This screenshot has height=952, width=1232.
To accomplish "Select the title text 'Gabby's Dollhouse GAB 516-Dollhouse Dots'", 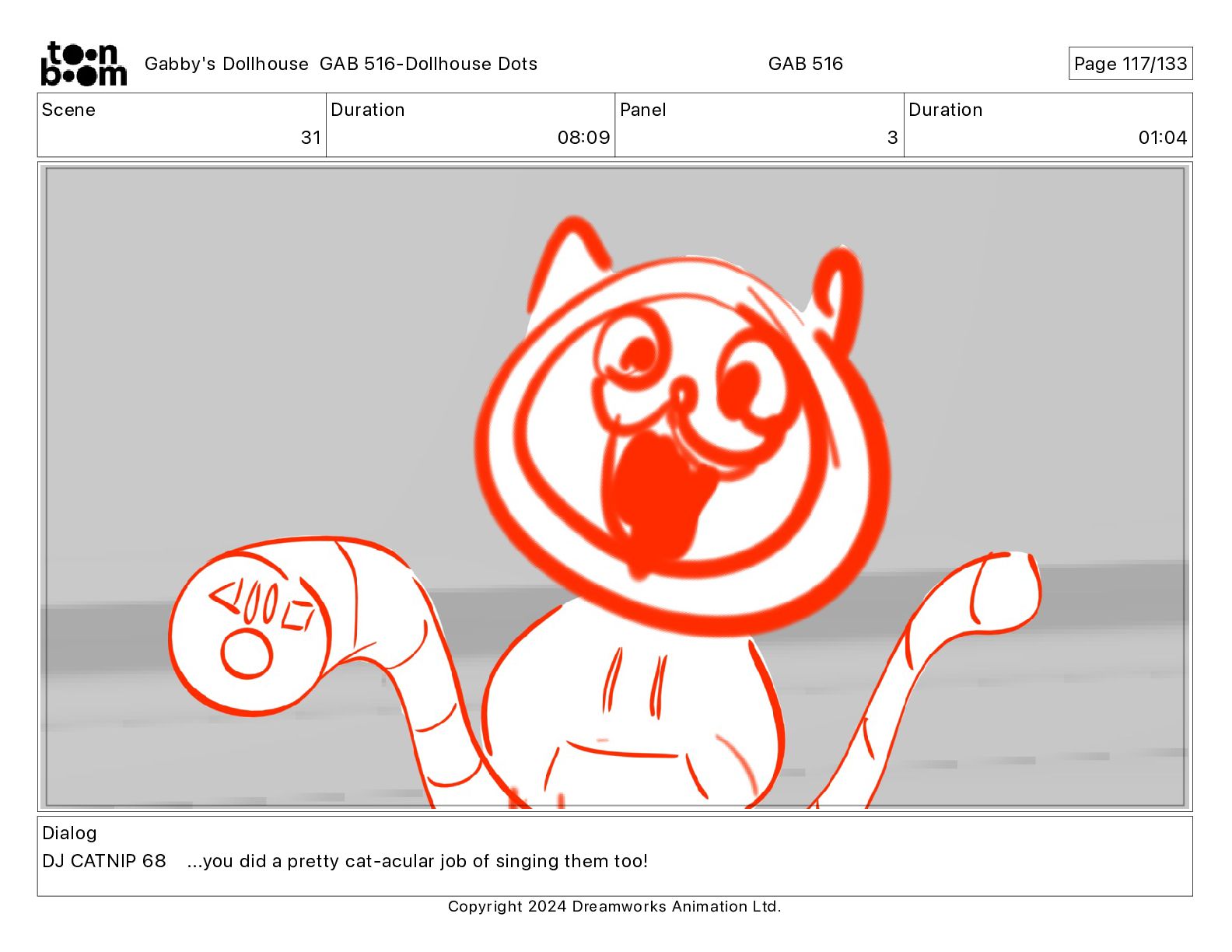I will pos(341,64).
